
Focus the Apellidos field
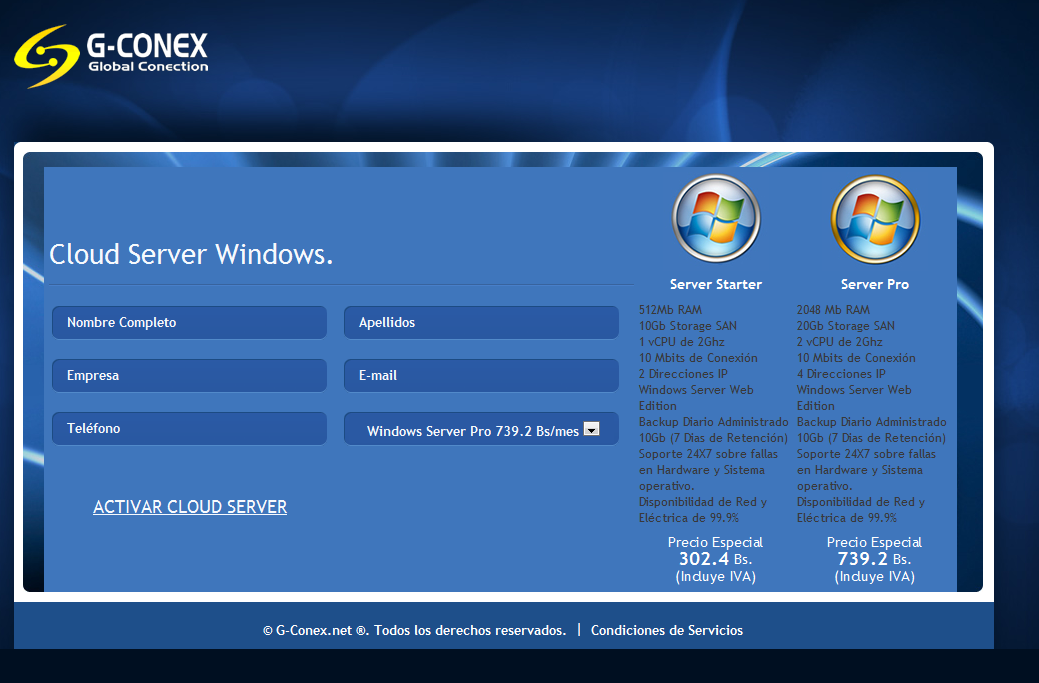coord(481,323)
